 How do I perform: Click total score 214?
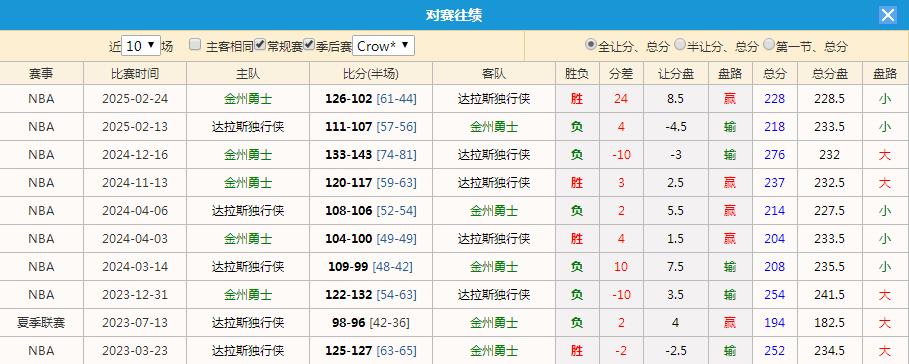click(775, 210)
